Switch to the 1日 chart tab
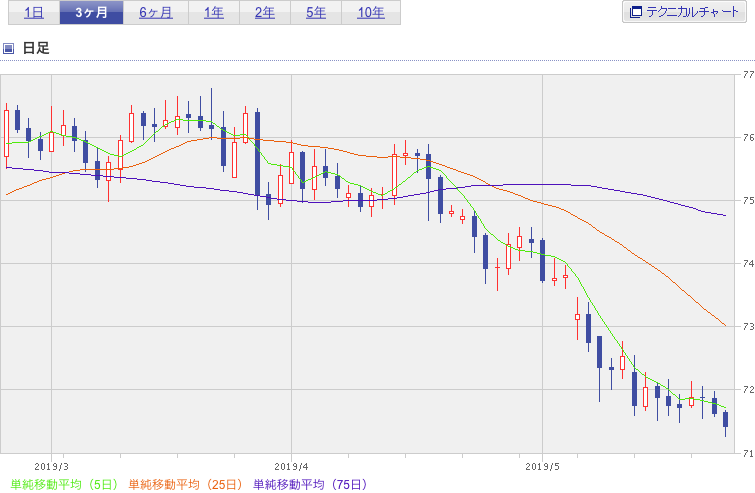The height and width of the screenshot is (493, 755). coord(34,13)
